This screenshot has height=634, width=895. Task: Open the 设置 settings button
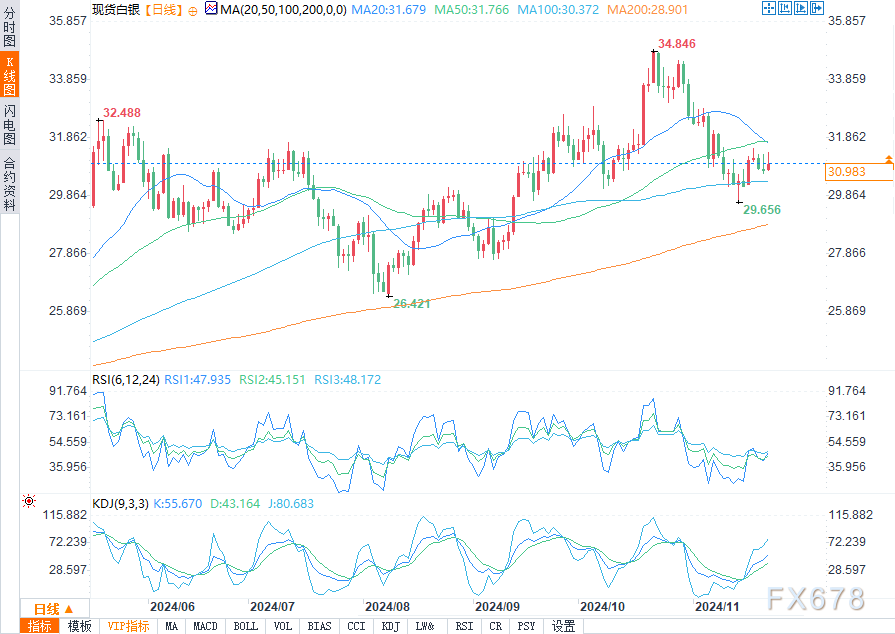point(563,626)
